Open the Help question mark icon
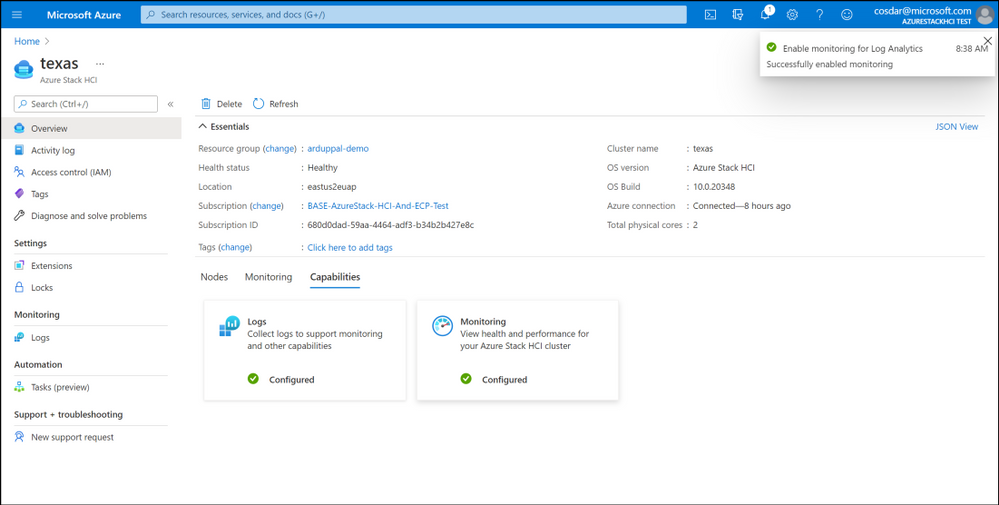This screenshot has height=505, width=999. click(x=819, y=15)
